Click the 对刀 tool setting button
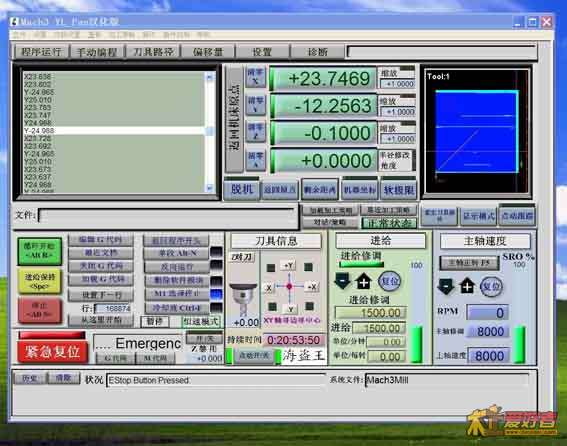Screen dimensions: 567x446 (242, 257)
